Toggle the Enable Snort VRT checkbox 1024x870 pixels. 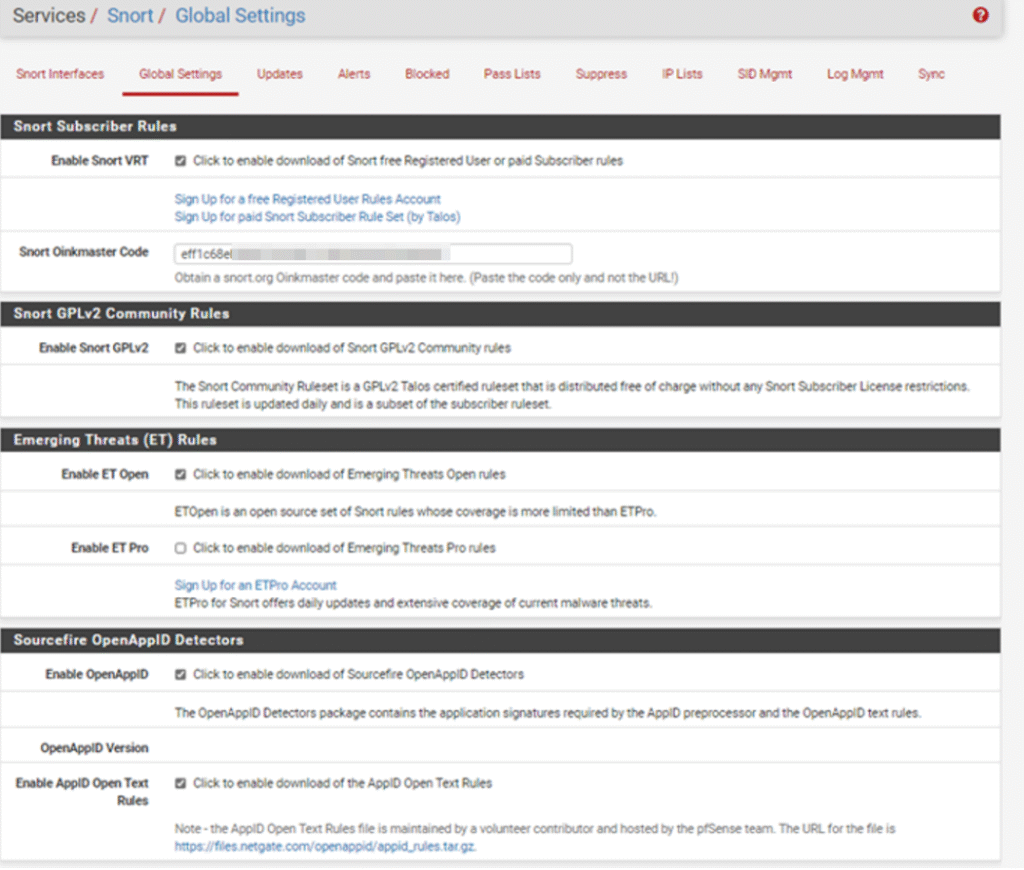coord(181,161)
